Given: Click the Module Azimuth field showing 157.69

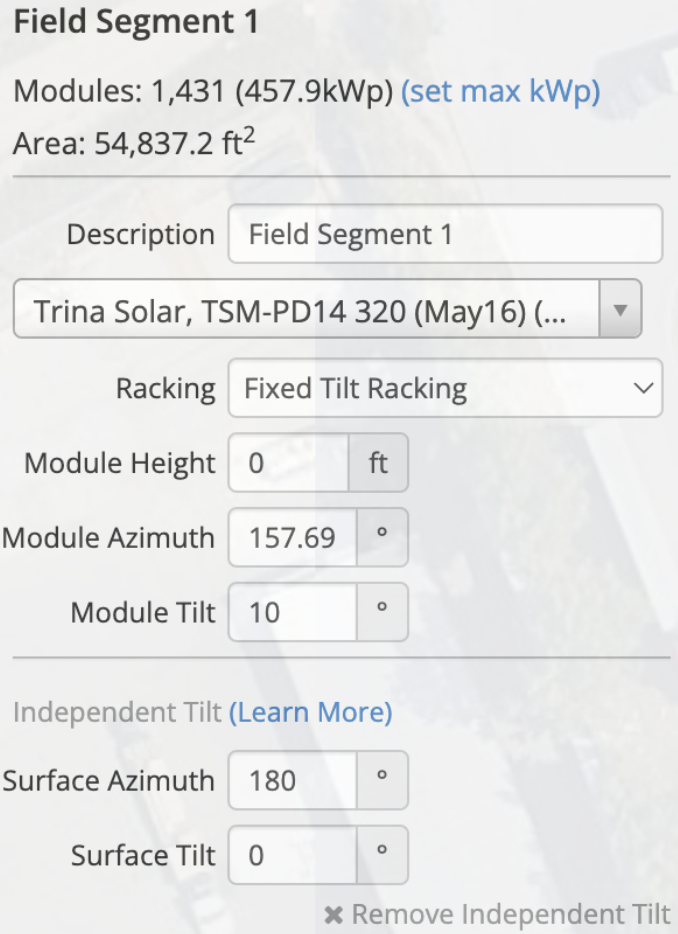Looking at the screenshot, I should (292, 538).
